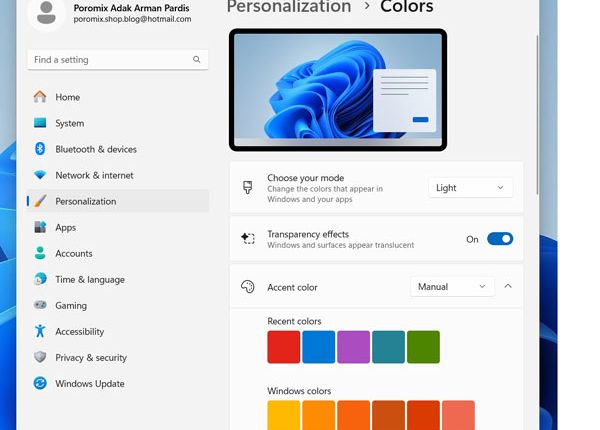
Task: Open Accounts settings
Action: (x=118, y=253)
